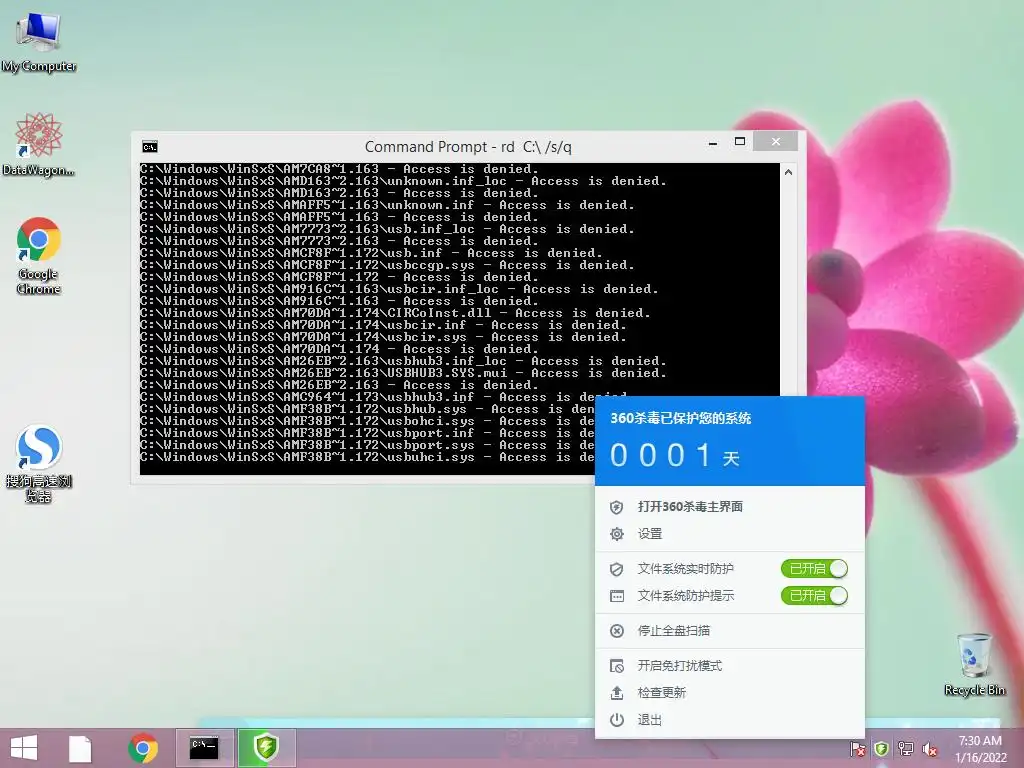This screenshot has width=1024, height=768.
Task: Click the gear icon beside 设置
Action: click(x=616, y=534)
